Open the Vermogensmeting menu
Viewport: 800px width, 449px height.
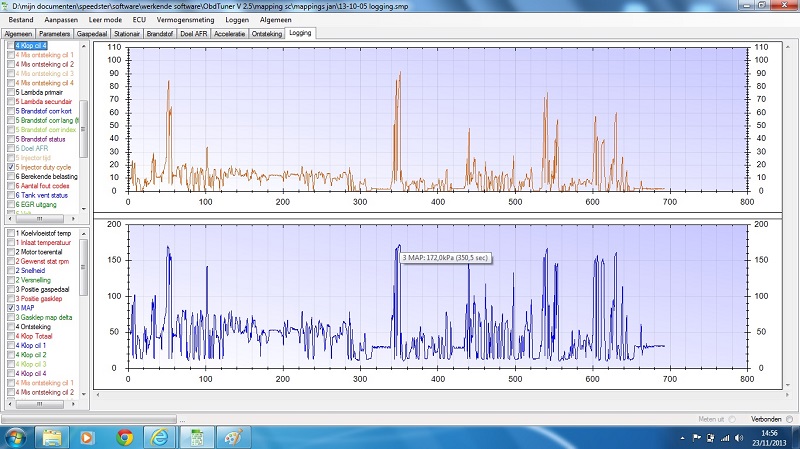point(186,20)
